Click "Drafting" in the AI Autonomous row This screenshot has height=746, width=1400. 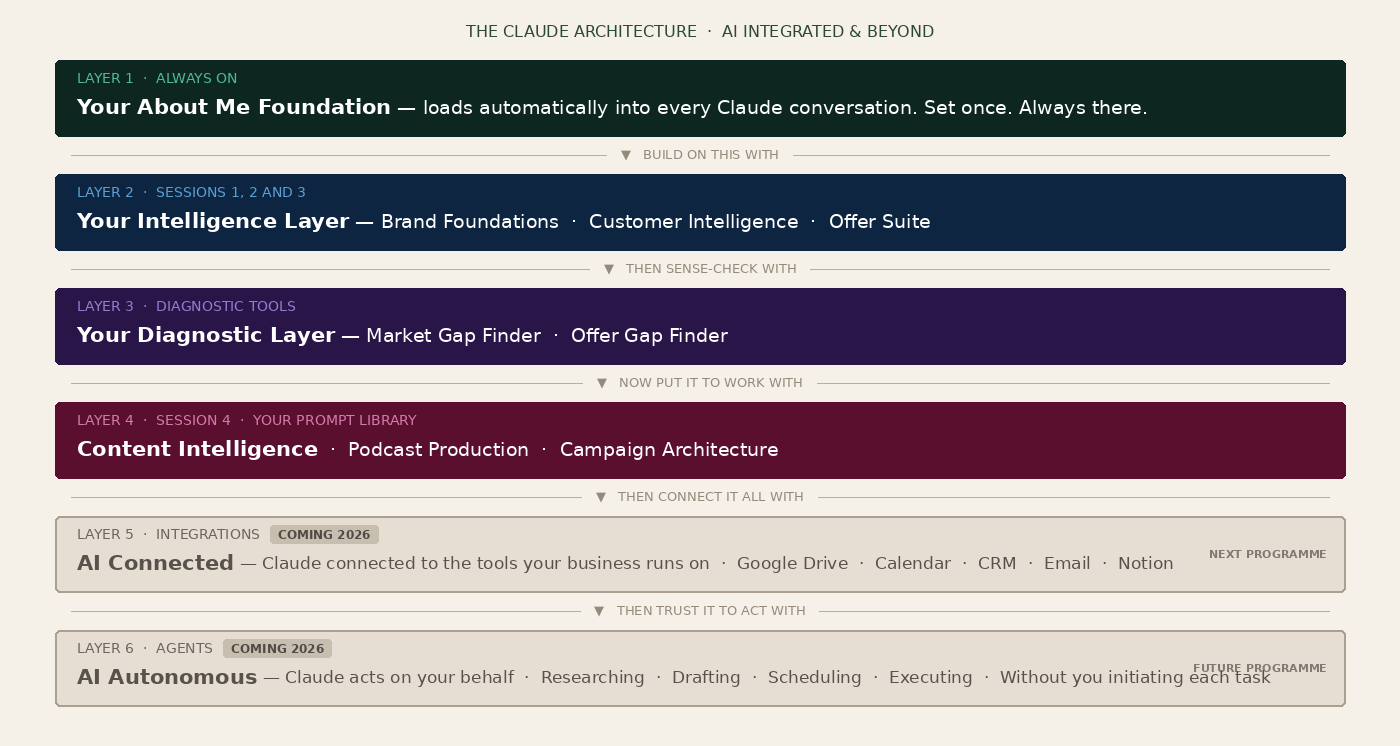pos(706,678)
